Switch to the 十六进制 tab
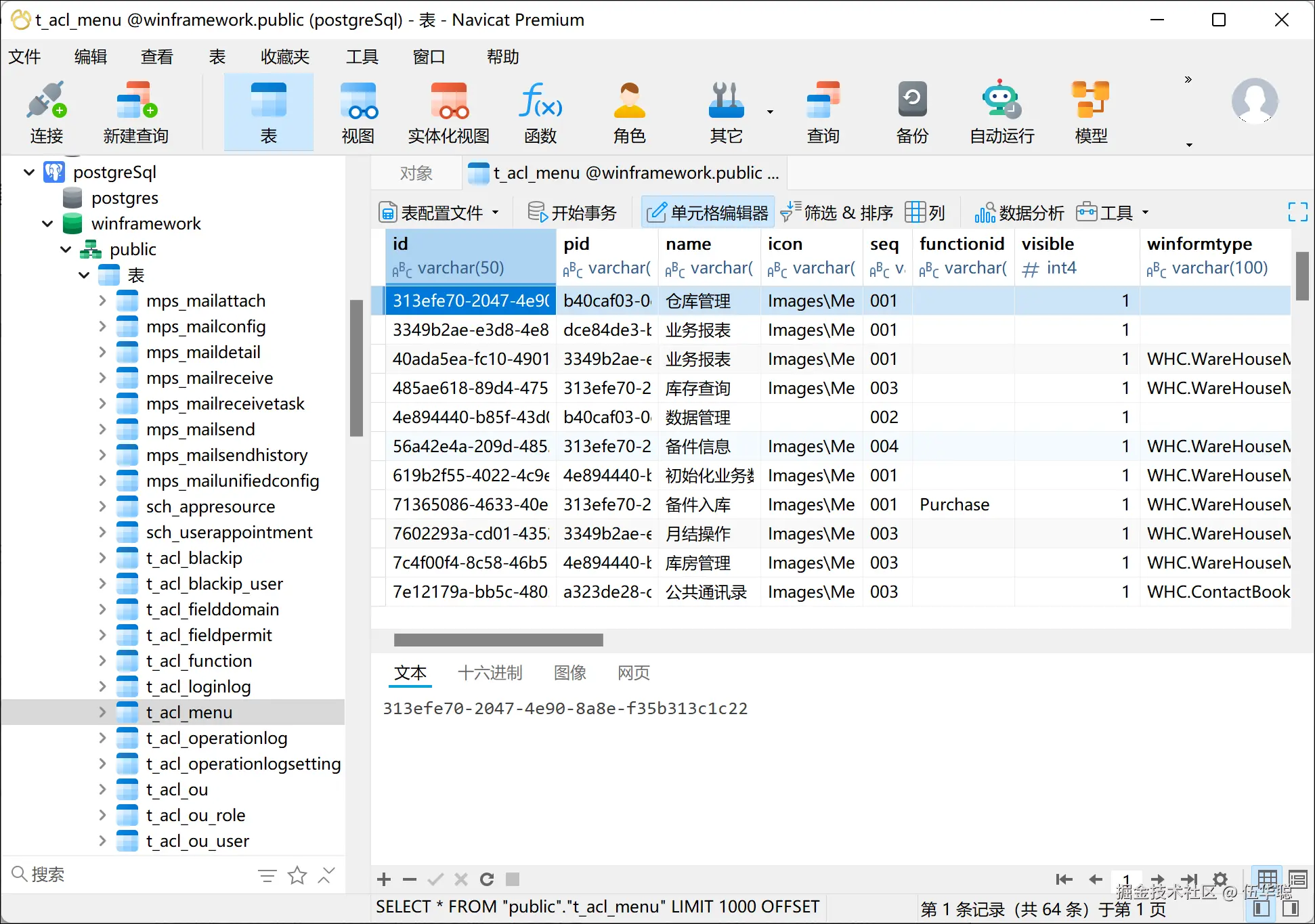 click(x=490, y=673)
